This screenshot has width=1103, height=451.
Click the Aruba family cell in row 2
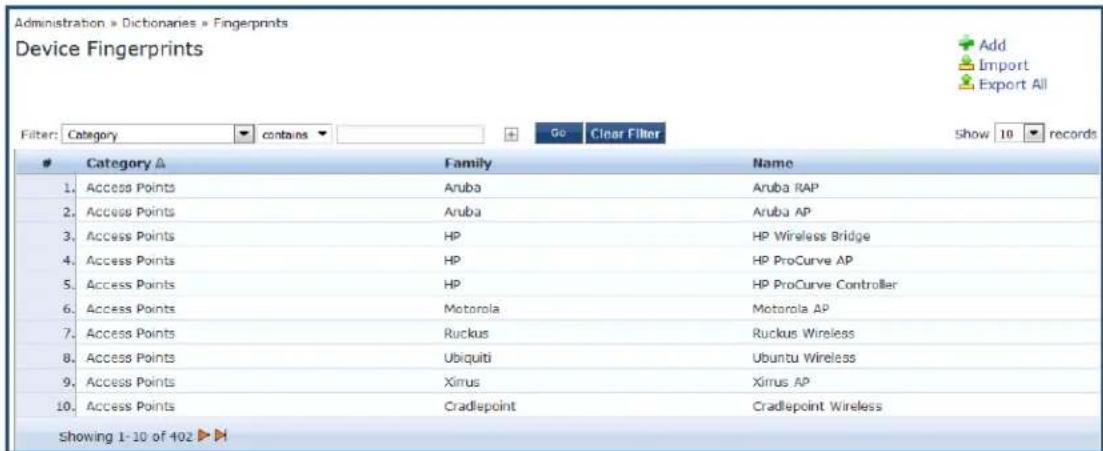(x=463, y=212)
